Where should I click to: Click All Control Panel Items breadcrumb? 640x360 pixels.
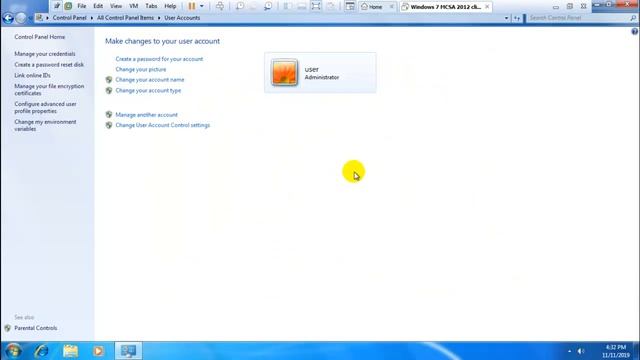point(125,18)
